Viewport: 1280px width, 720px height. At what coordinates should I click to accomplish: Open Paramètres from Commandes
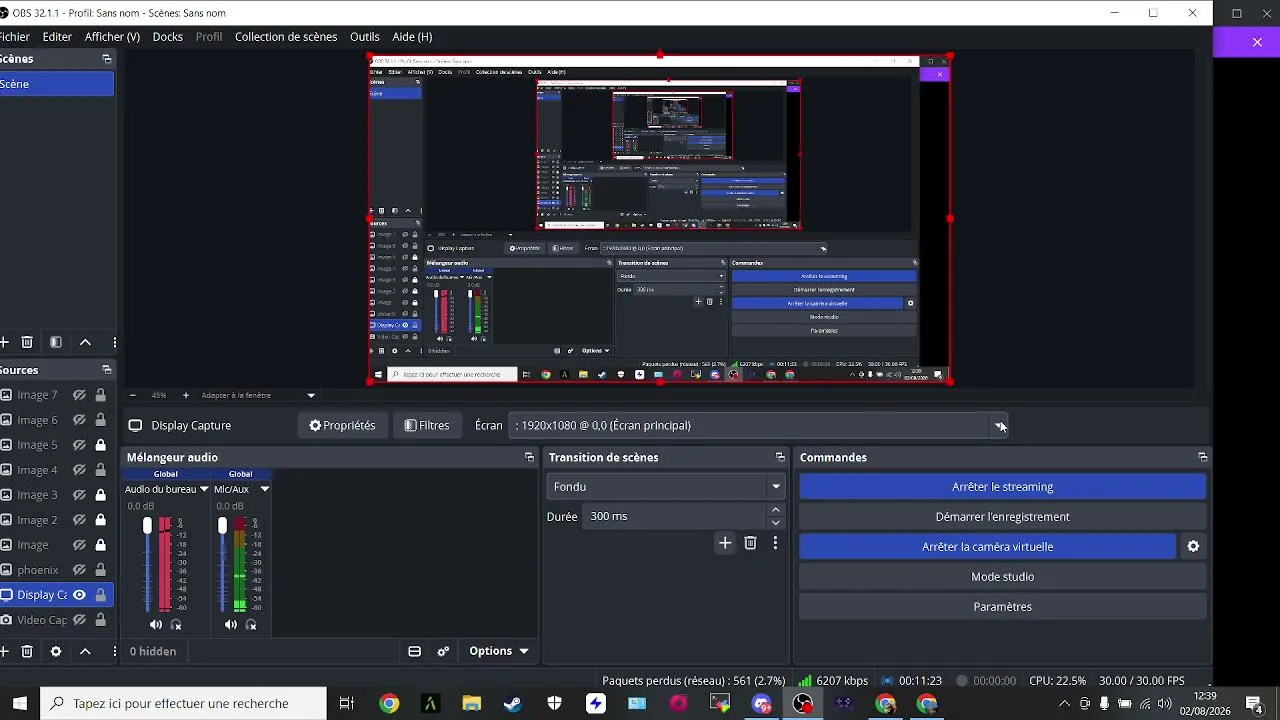tap(1002, 607)
